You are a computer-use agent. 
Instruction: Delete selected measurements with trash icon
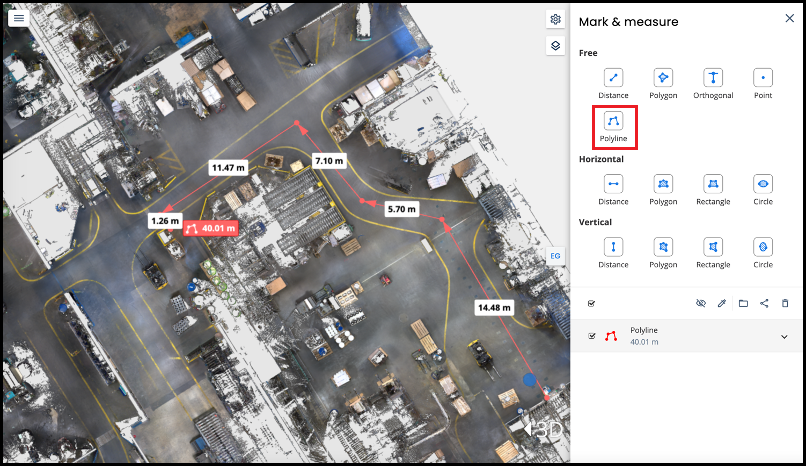pyautogui.click(x=785, y=303)
